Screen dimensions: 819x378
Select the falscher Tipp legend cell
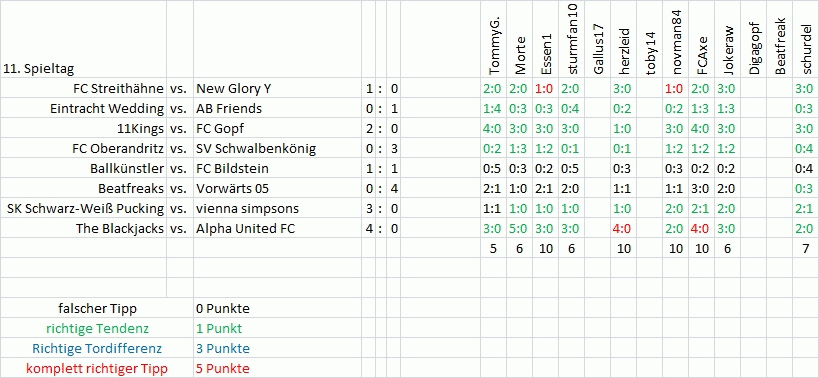tap(97, 309)
